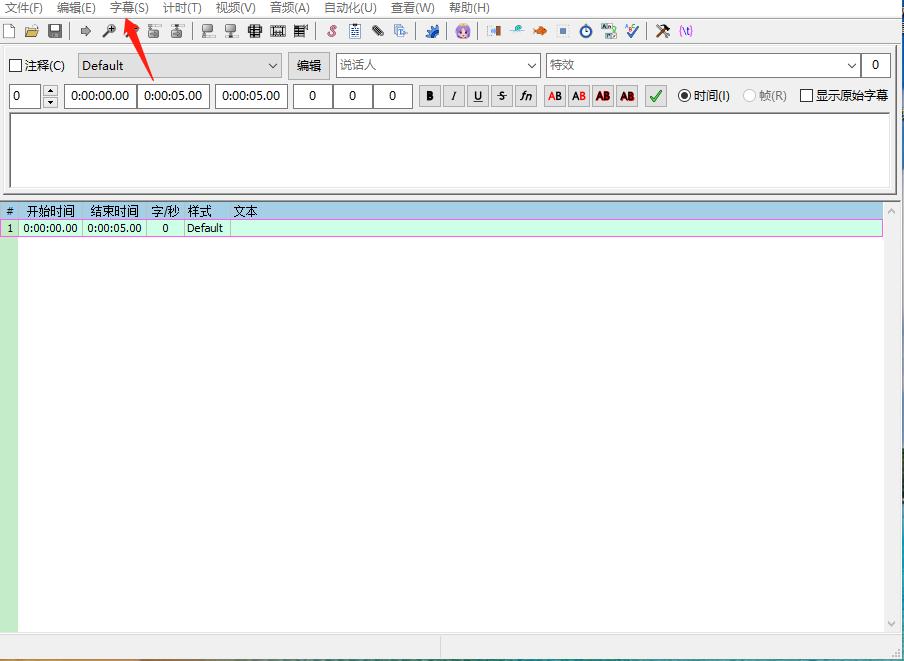Image resolution: width=904 pixels, height=661 pixels.
Task: Open the Resample Resolution icon
Action: (x=563, y=31)
